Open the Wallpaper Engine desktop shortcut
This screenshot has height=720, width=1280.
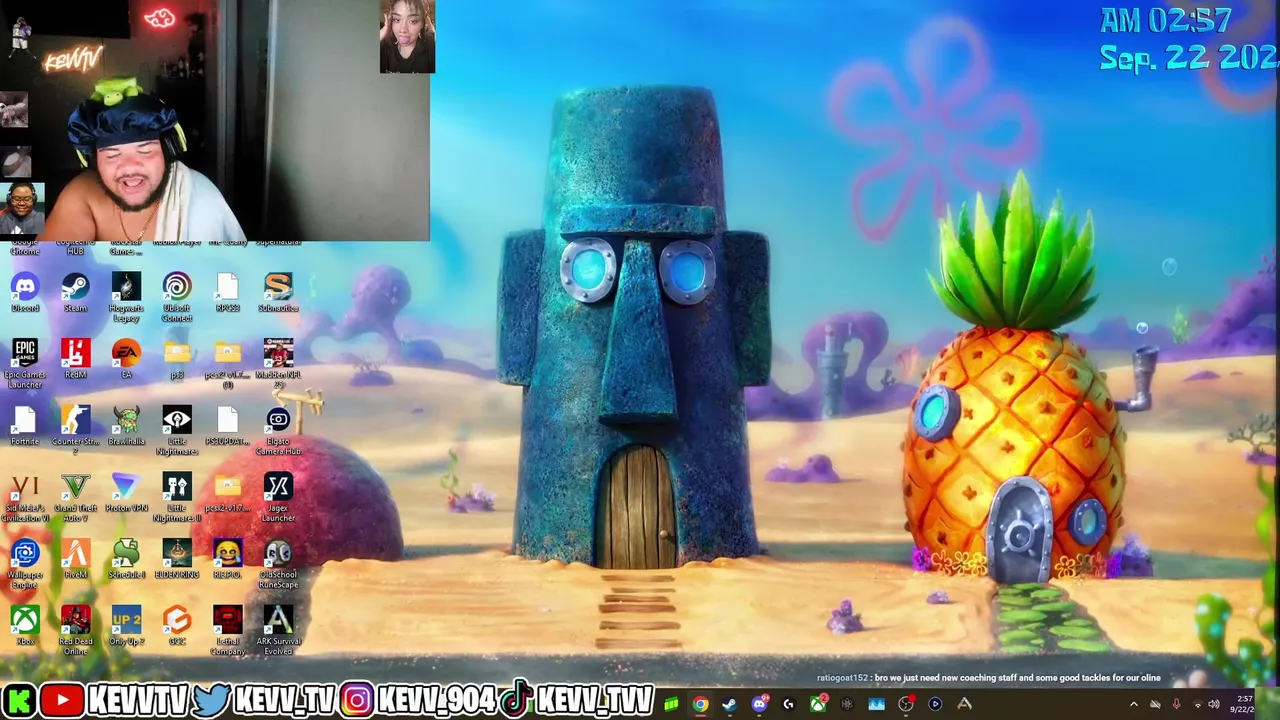(x=25, y=564)
